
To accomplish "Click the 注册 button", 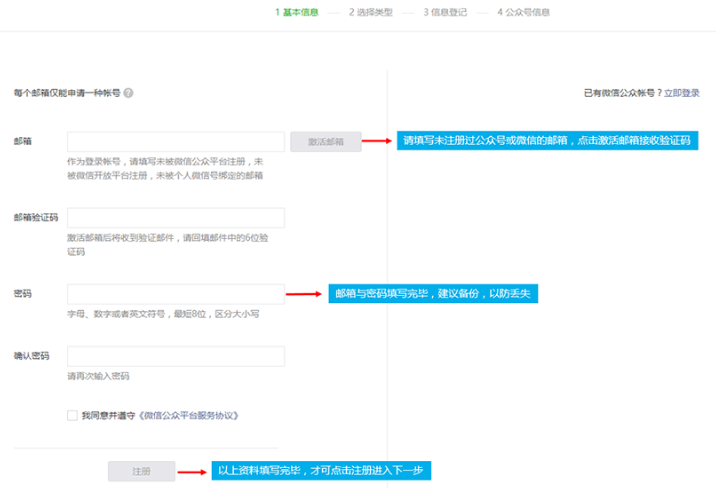I will [140, 469].
